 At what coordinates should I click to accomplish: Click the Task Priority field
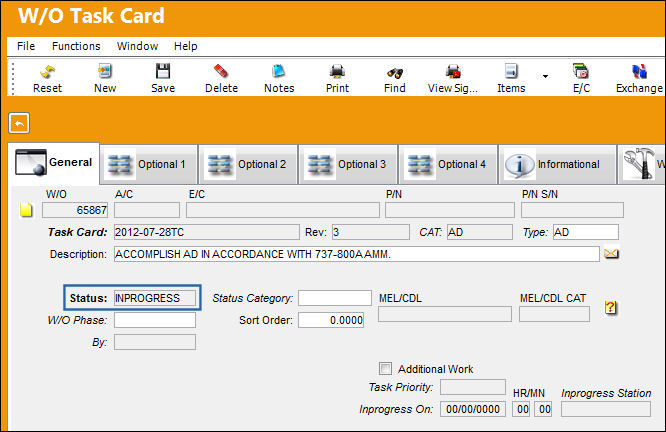(x=473, y=387)
